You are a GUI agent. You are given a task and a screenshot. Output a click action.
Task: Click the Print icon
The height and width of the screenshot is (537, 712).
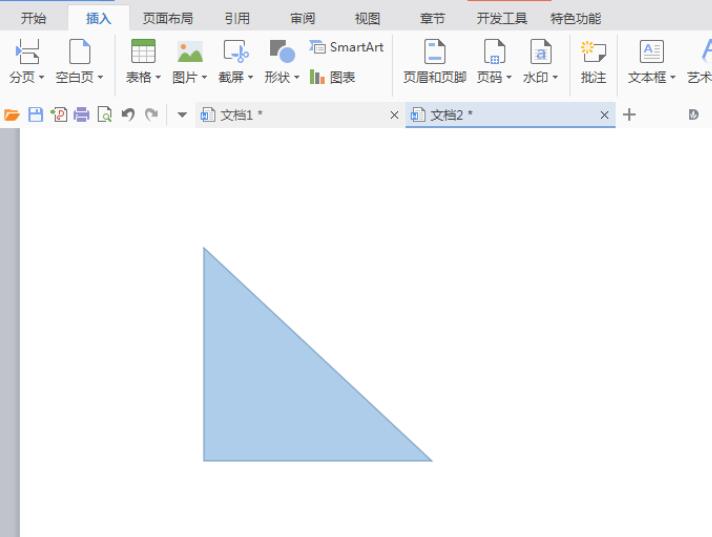click(82, 115)
